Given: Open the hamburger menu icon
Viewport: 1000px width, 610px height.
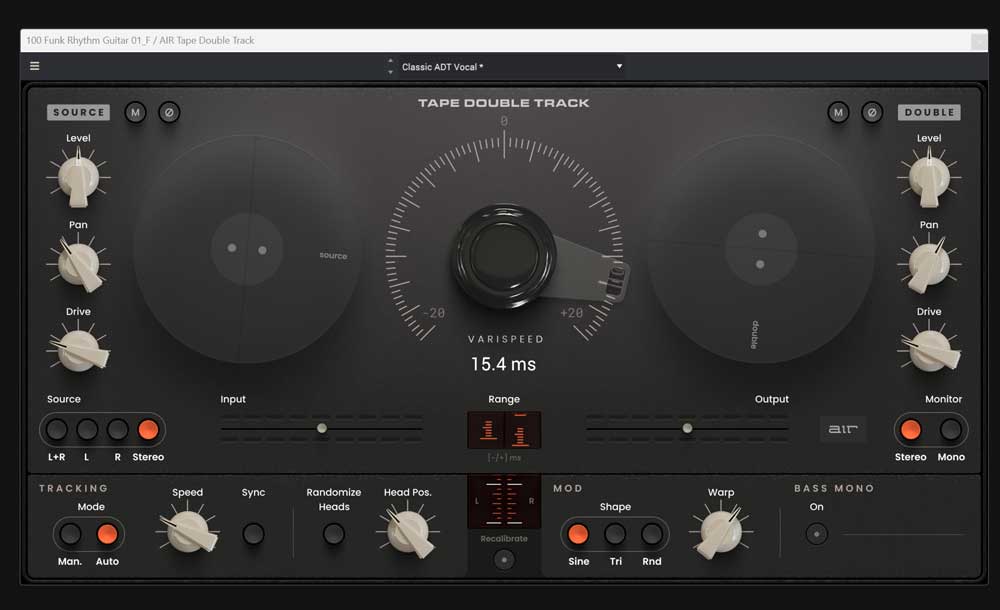Looking at the screenshot, I should tap(35, 66).
